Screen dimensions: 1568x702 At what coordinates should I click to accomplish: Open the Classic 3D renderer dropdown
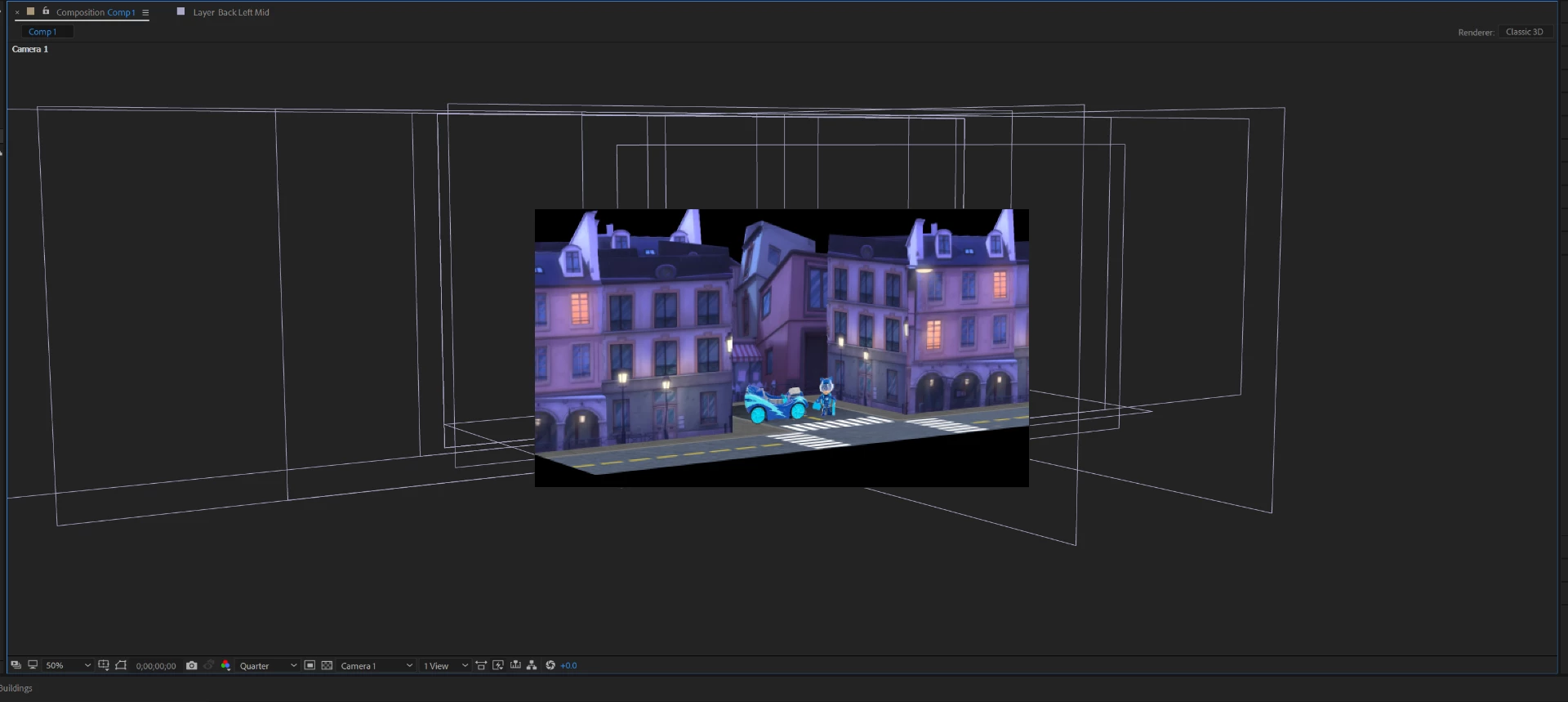(x=1525, y=32)
